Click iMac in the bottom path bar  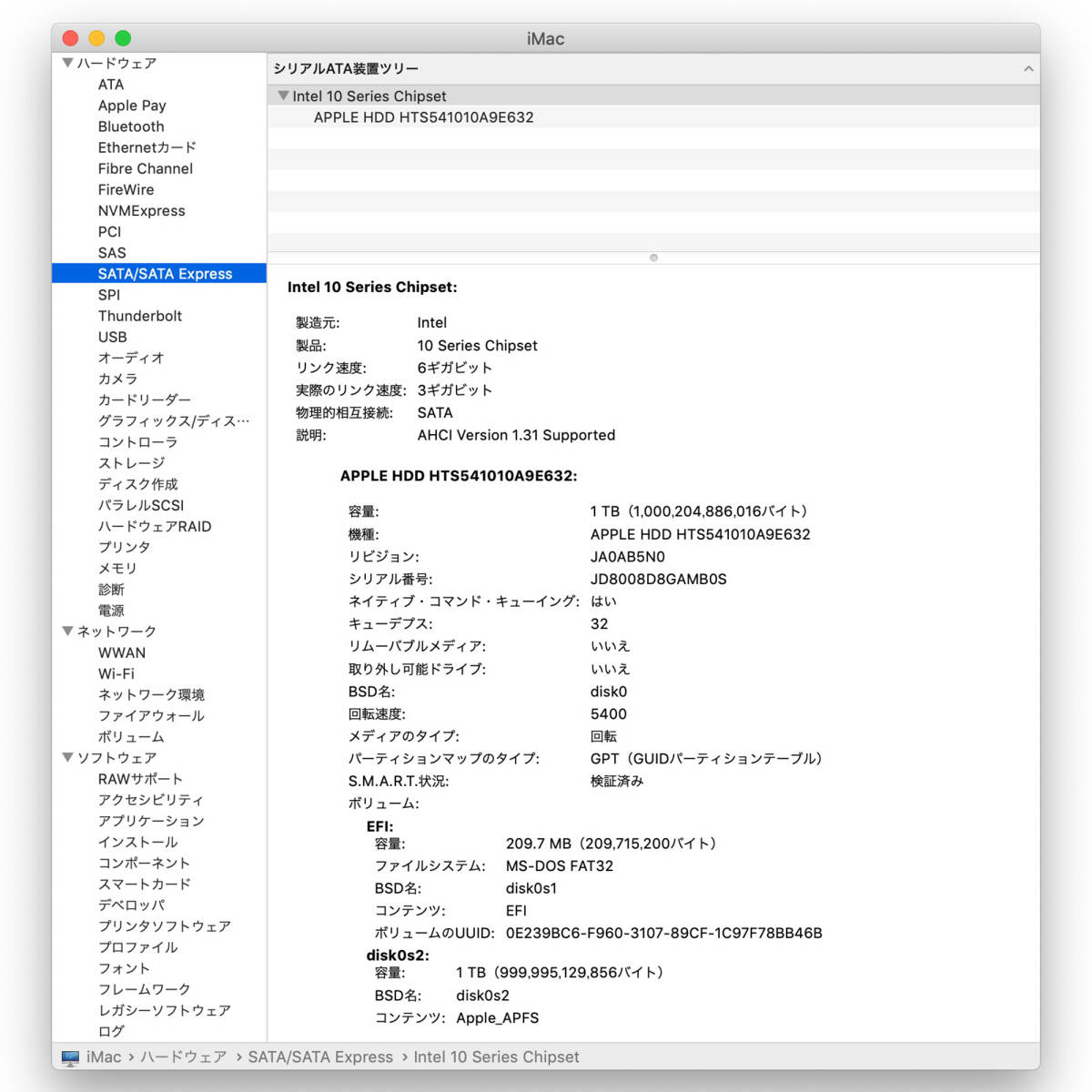coord(104,1057)
